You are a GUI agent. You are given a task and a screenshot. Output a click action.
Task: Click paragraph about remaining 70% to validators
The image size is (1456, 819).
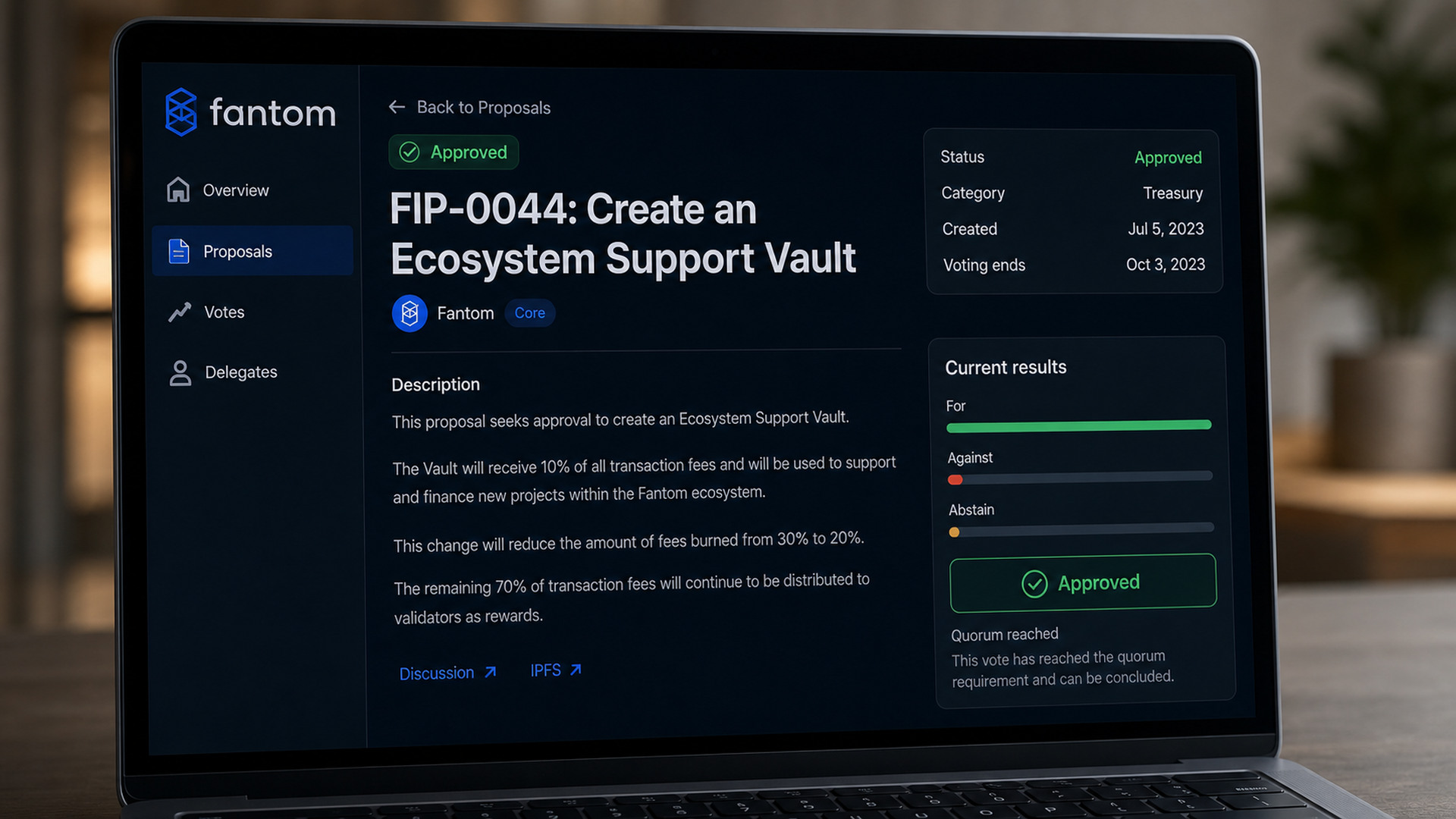point(632,599)
